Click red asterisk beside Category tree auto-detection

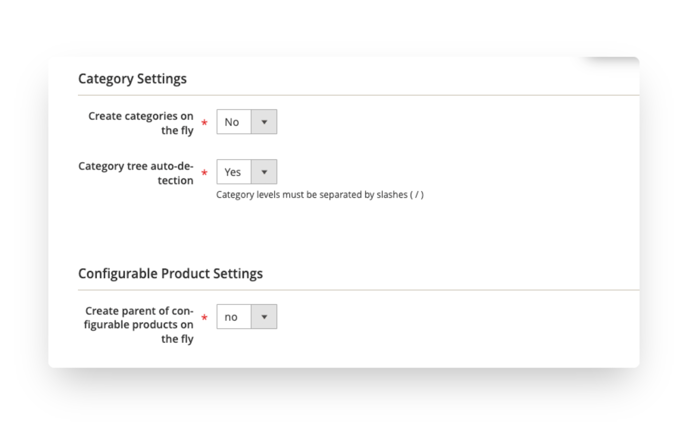tap(204, 172)
